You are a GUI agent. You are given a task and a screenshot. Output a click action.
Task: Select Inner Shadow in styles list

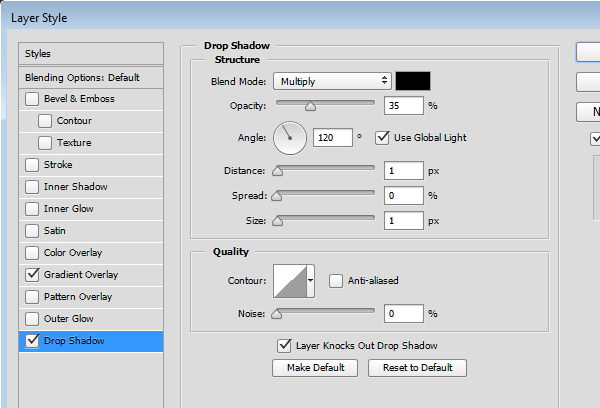75,187
